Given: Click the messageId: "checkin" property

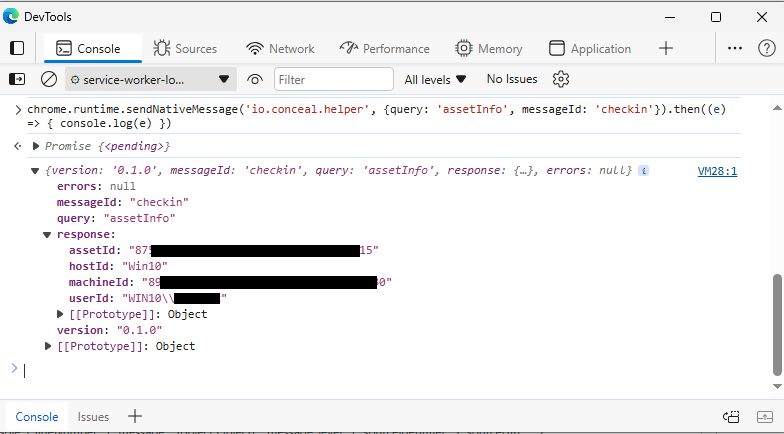Looking at the screenshot, I should 122,202.
